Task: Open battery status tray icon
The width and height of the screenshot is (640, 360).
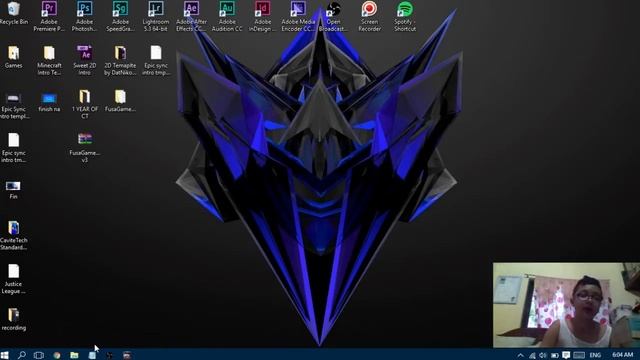Action: (x=554, y=356)
